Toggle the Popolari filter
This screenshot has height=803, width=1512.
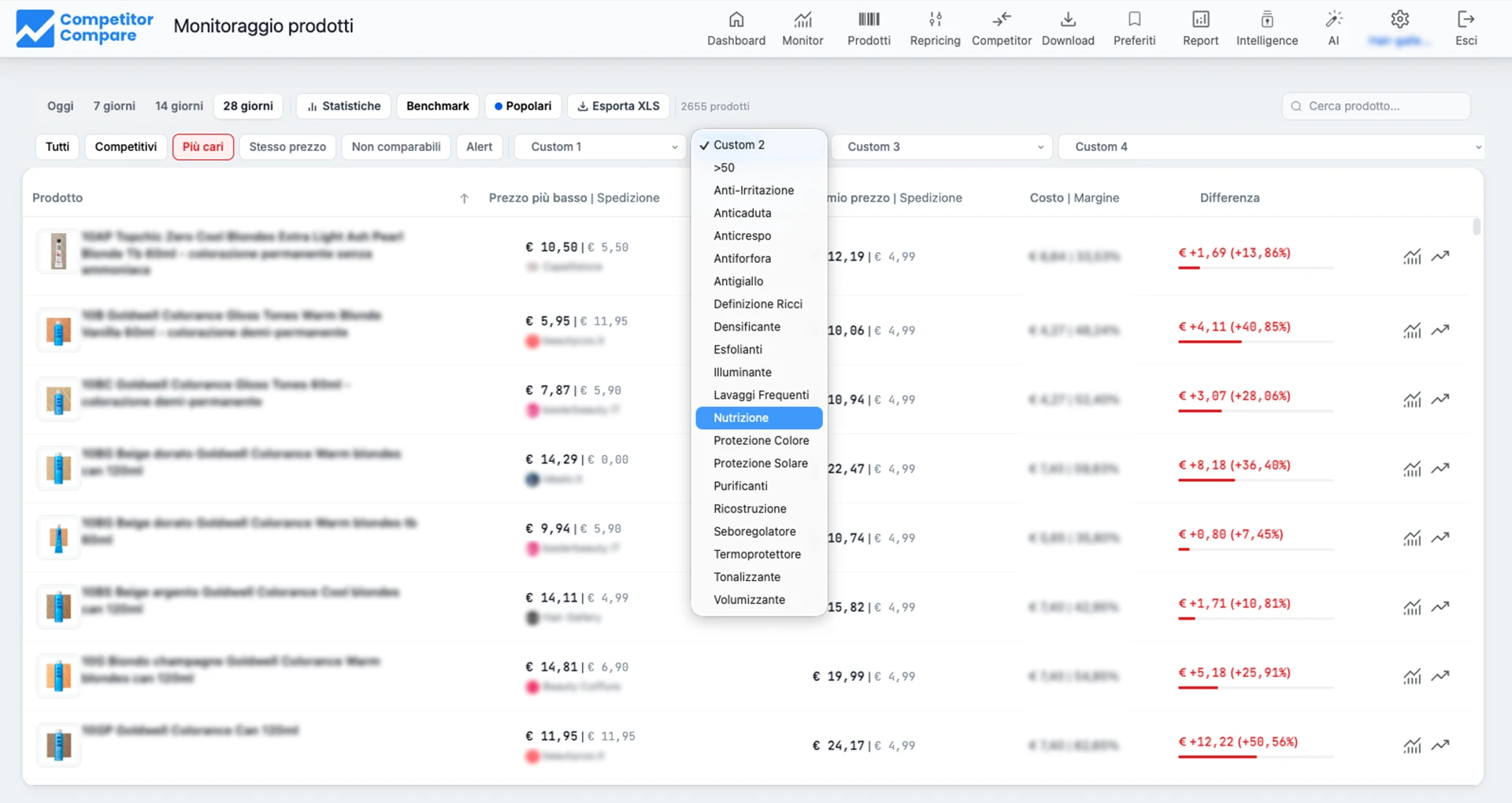tap(523, 106)
